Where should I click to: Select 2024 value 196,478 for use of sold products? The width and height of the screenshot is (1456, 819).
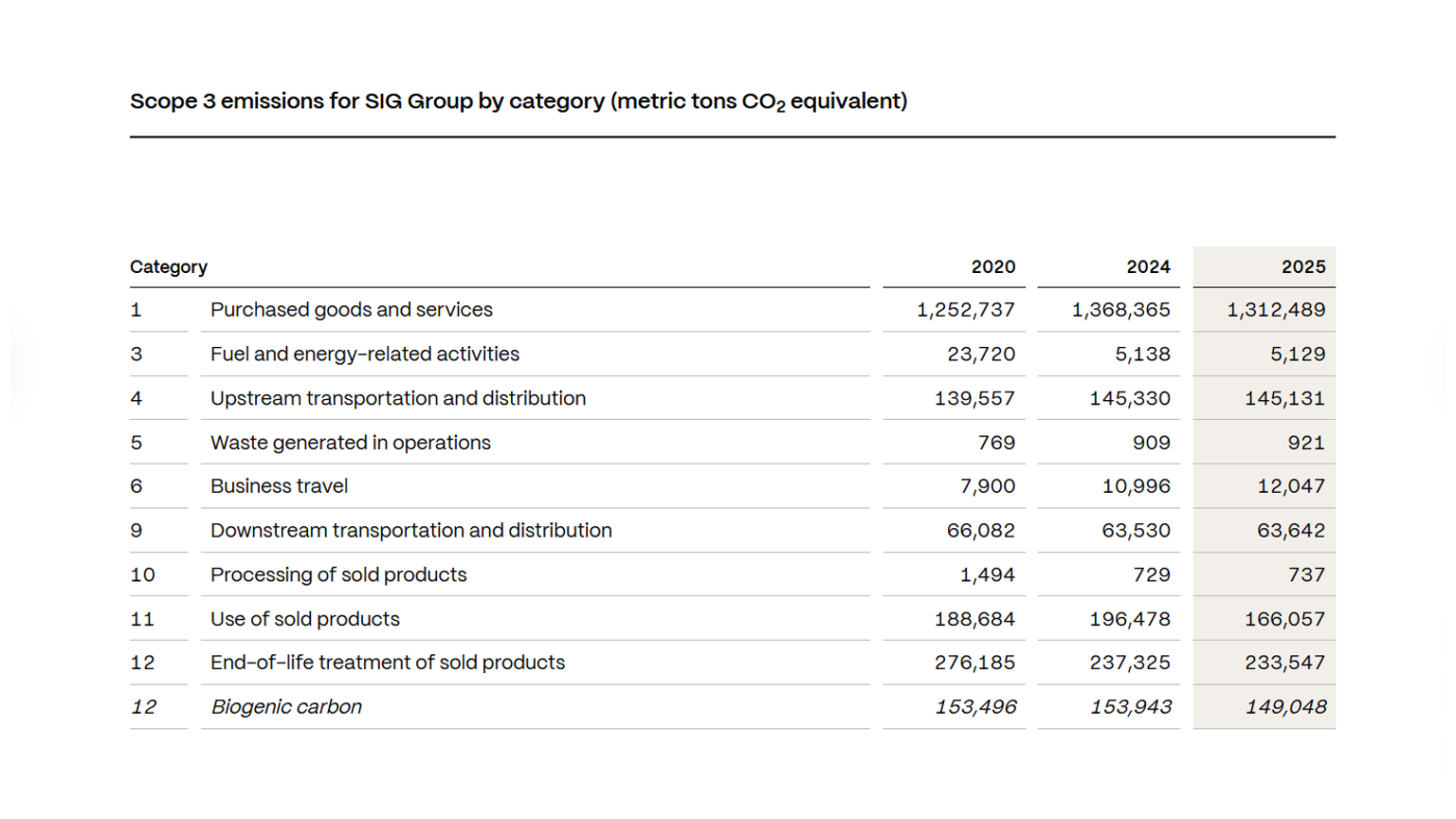tap(1130, 619)
